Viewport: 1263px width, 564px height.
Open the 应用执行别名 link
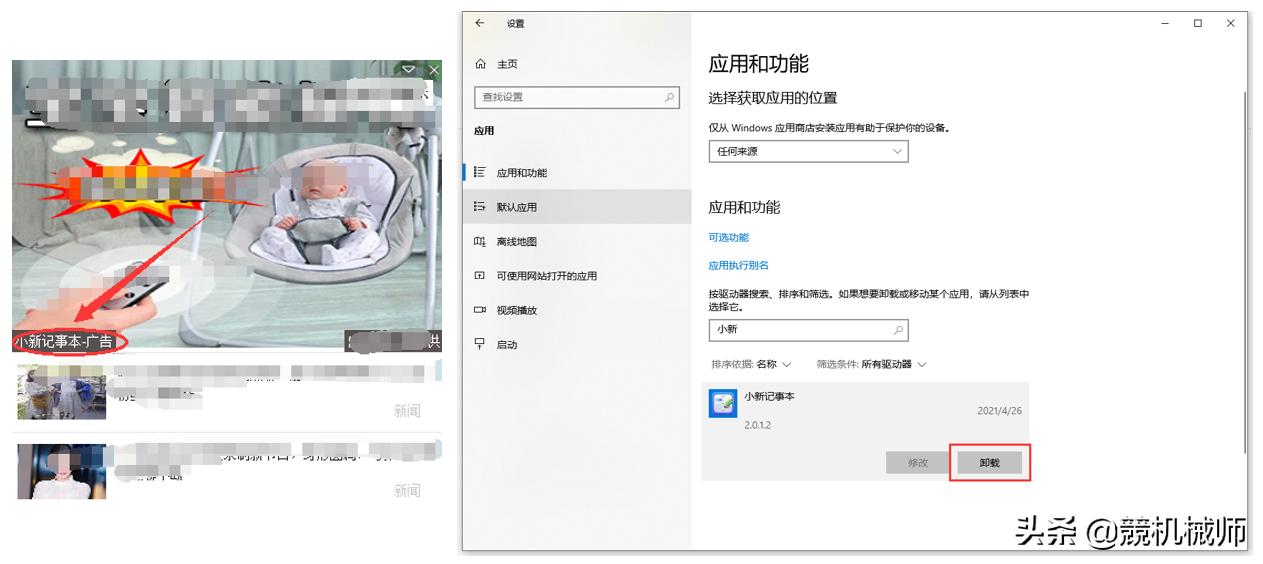point(738,266)
